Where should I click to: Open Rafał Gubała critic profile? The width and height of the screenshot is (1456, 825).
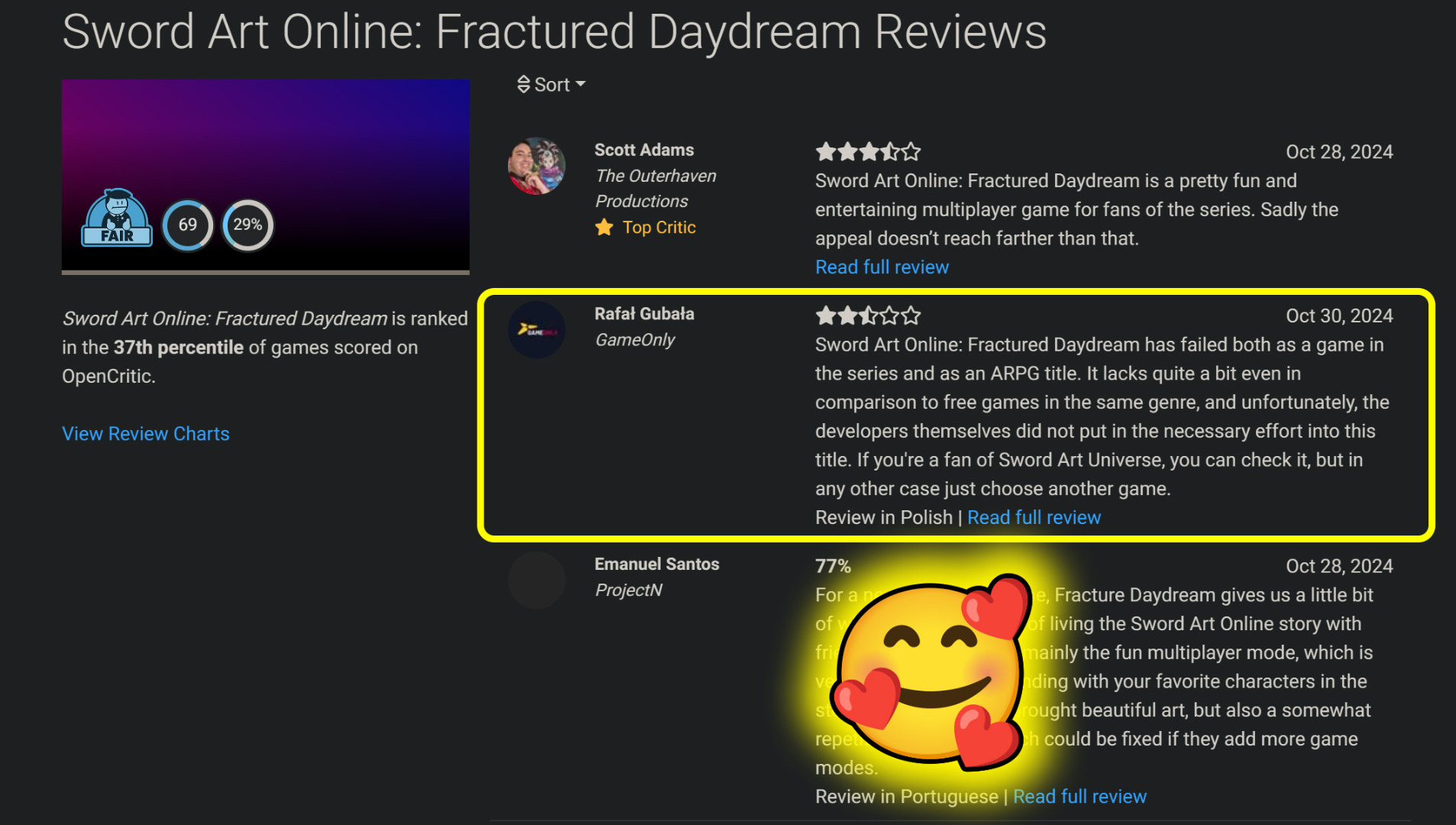tap(644, 313)
